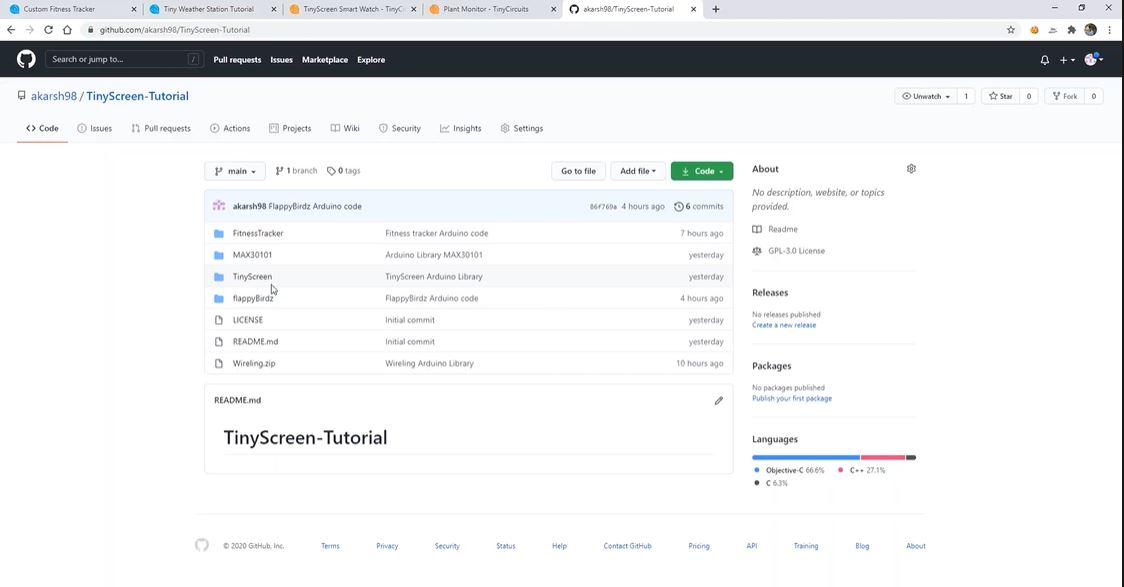
Task: Click the MAX30101 folder icon
Action: click(219, 254)
